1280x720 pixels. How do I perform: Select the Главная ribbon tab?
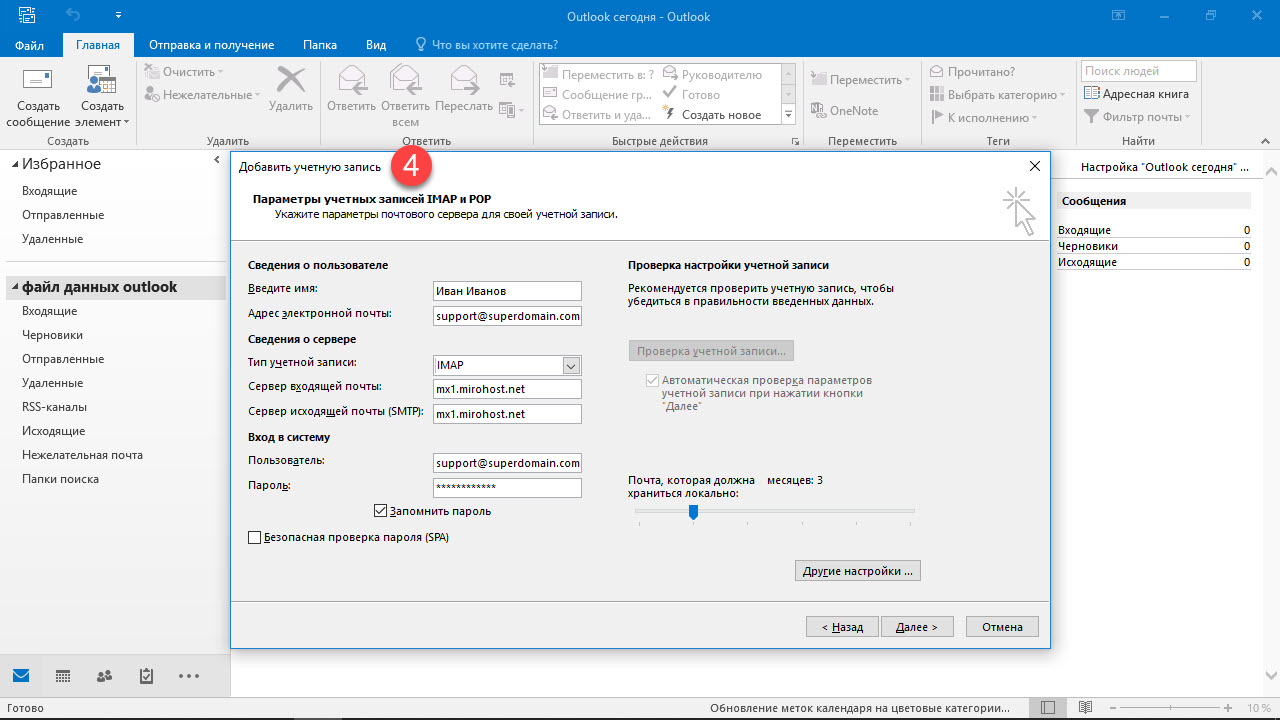pos(98,45)
